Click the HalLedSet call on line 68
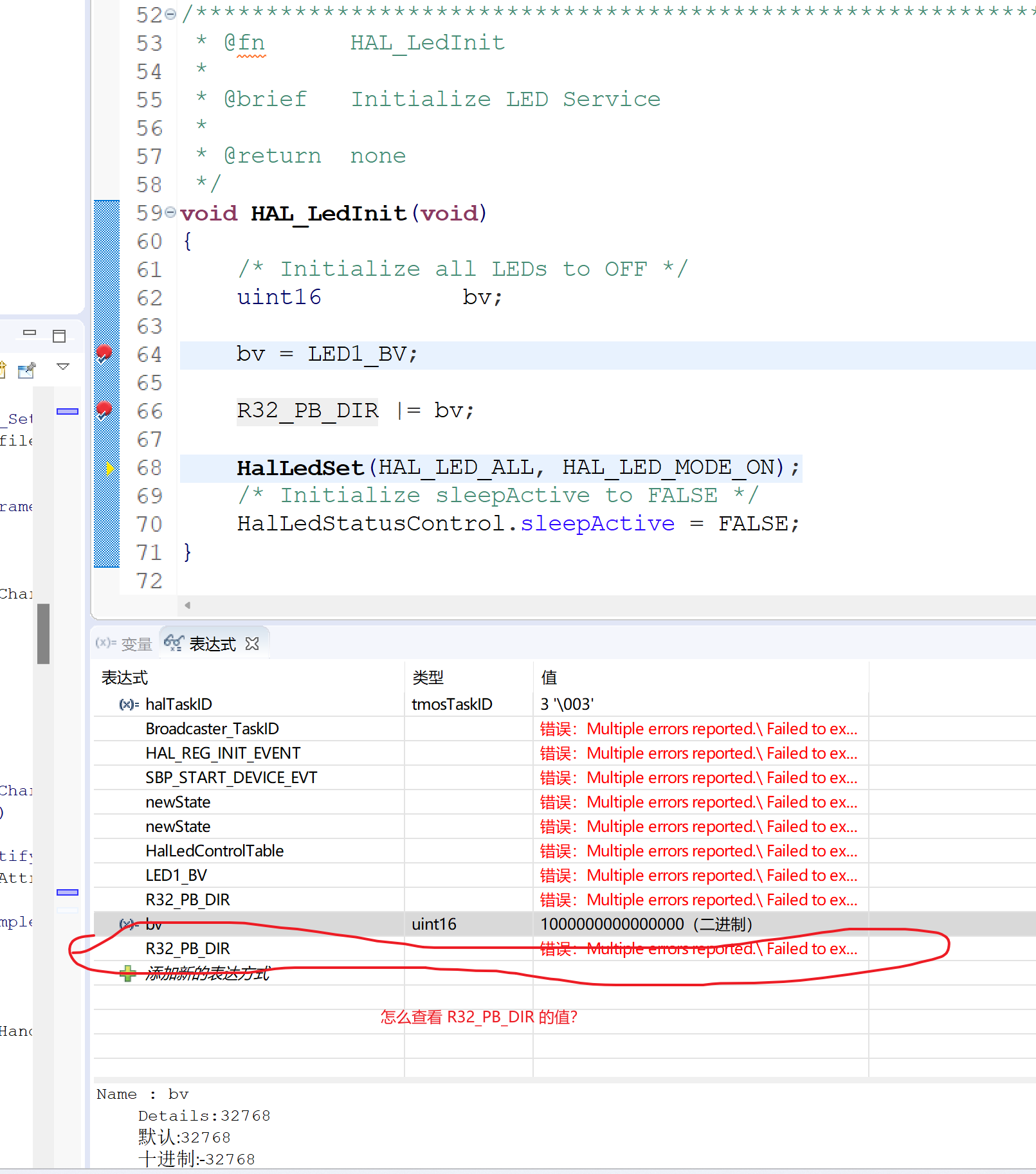Viewport: 1036px width, 1174px height. point(300,467)
